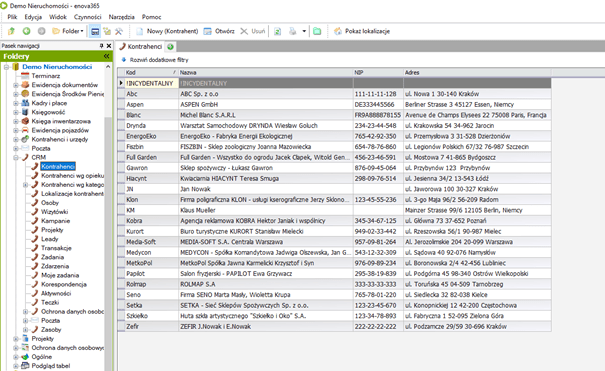
Task: Click the Ogólne globe icon
Action: [25, 356]
